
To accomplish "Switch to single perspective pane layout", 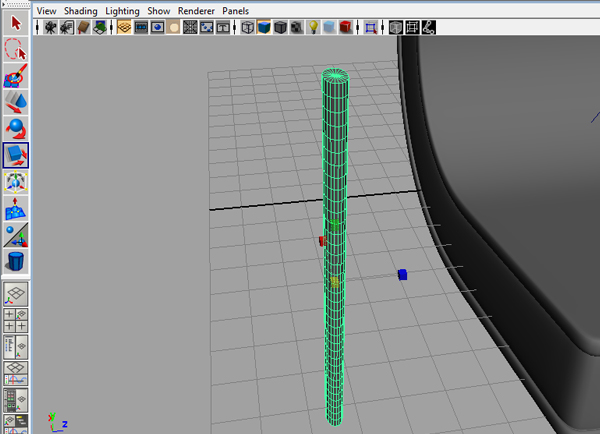I will (x=16, y=295).
